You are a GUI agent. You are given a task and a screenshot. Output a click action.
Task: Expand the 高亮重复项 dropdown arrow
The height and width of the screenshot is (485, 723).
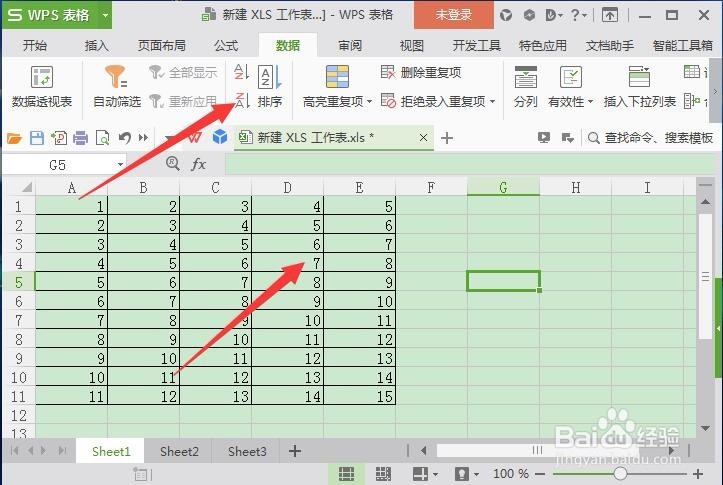369,101
